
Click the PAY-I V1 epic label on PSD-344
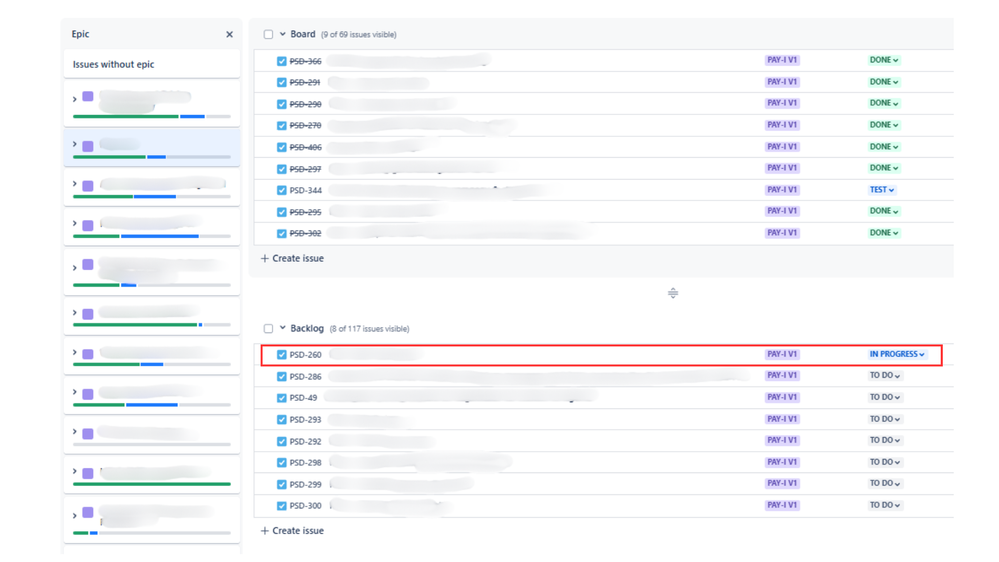(782, 189)
